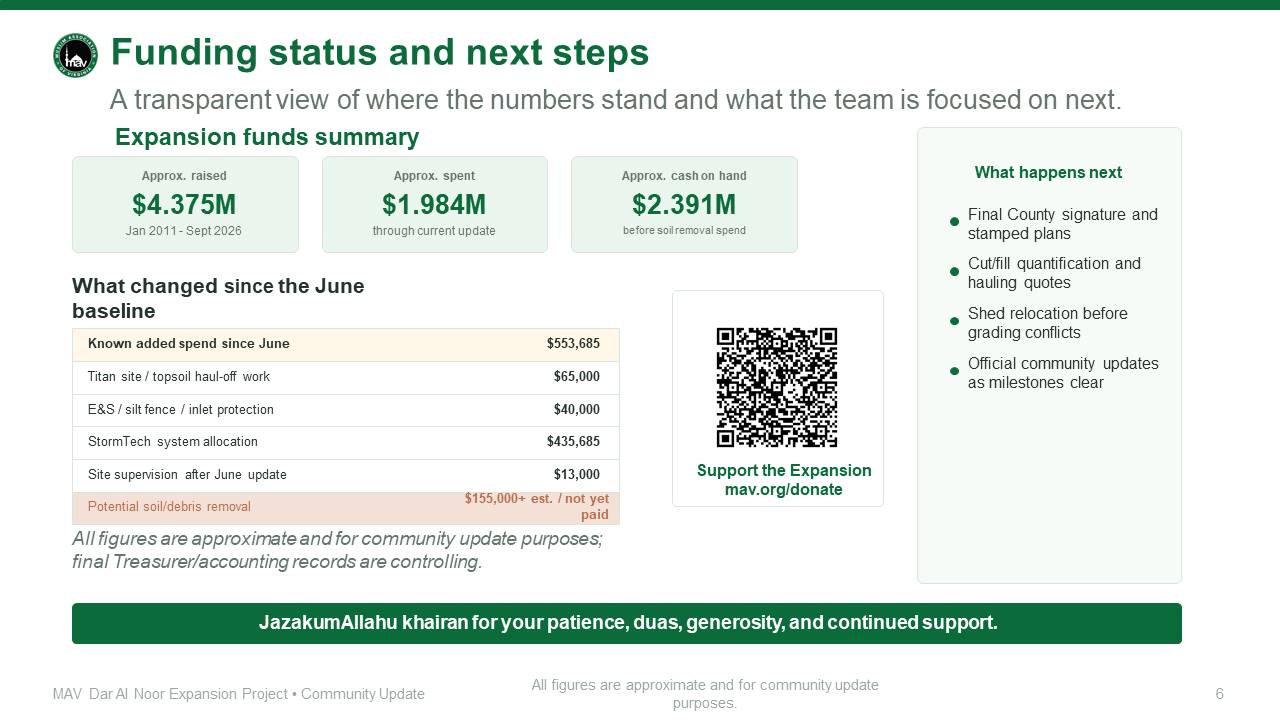Click the '$65,000' amount cell
The image size is (1280, 720).
(577, 377)
